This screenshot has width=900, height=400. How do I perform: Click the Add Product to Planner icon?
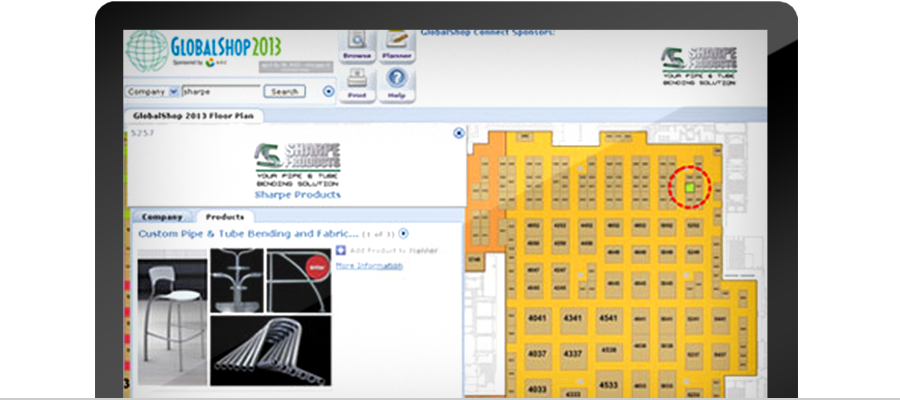(x=340, y=250)
